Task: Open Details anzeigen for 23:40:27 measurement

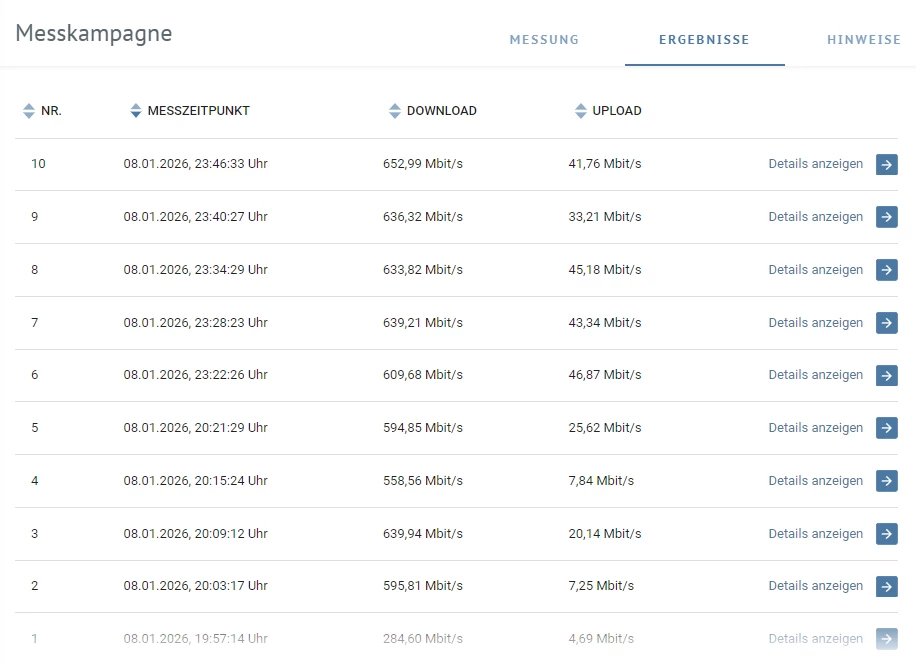Action: (x=816, y=217)
